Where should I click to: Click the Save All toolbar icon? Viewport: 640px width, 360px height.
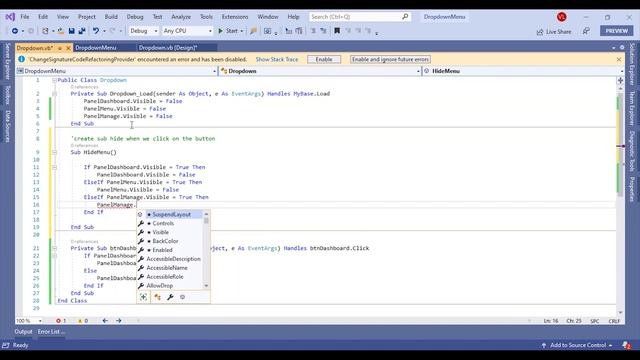click(82, 31)
